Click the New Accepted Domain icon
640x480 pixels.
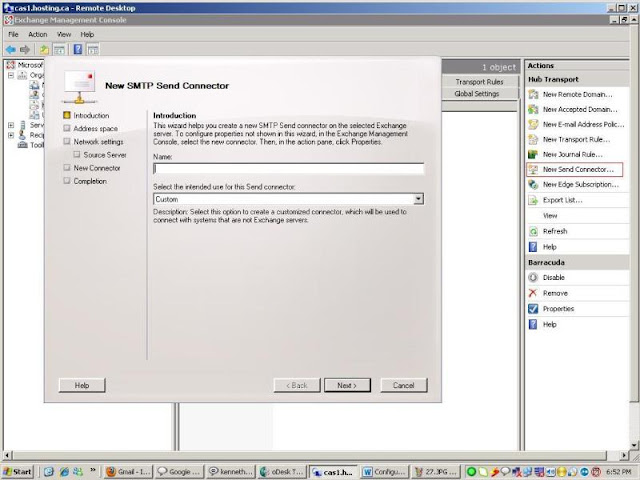pos(533,109)
